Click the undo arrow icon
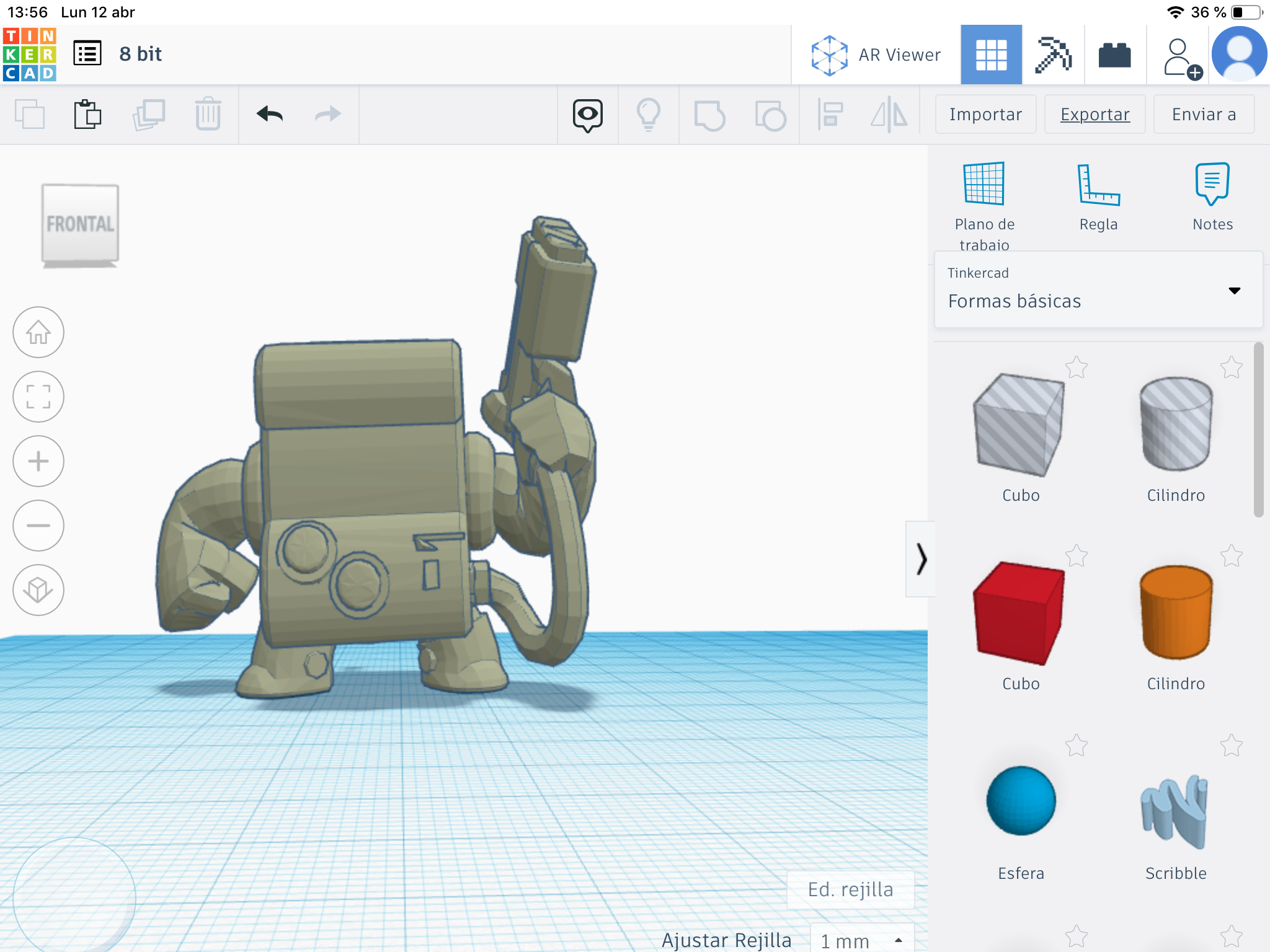The image size is (1270, 952). pos(270,114)
